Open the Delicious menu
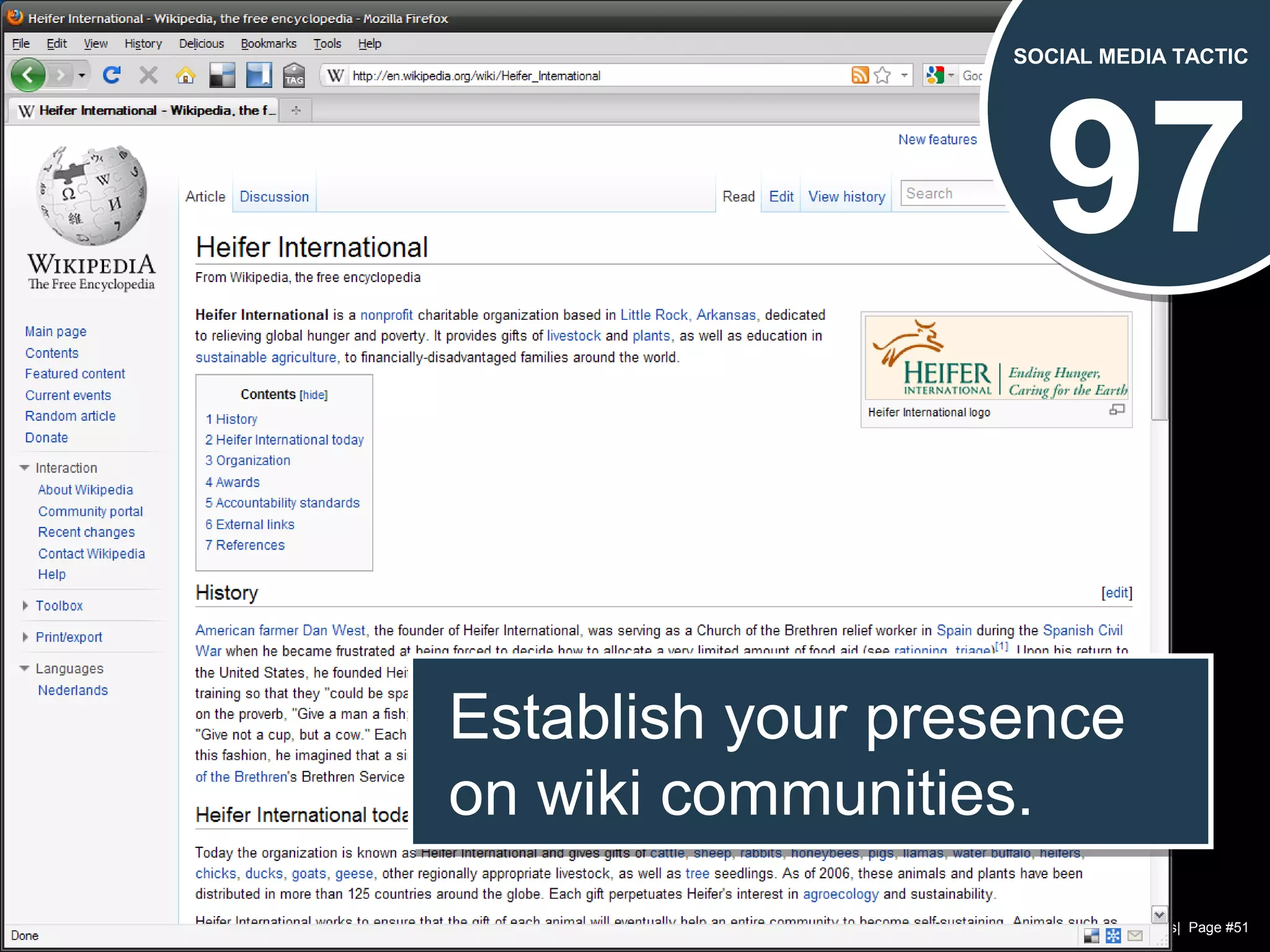 (x=202, y=43)
